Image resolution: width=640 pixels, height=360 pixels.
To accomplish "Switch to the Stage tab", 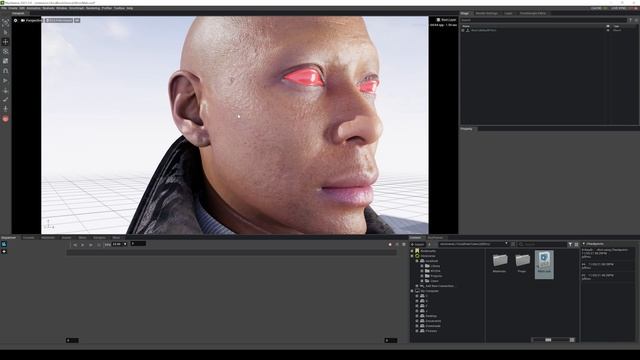I will tap(465, 13).
